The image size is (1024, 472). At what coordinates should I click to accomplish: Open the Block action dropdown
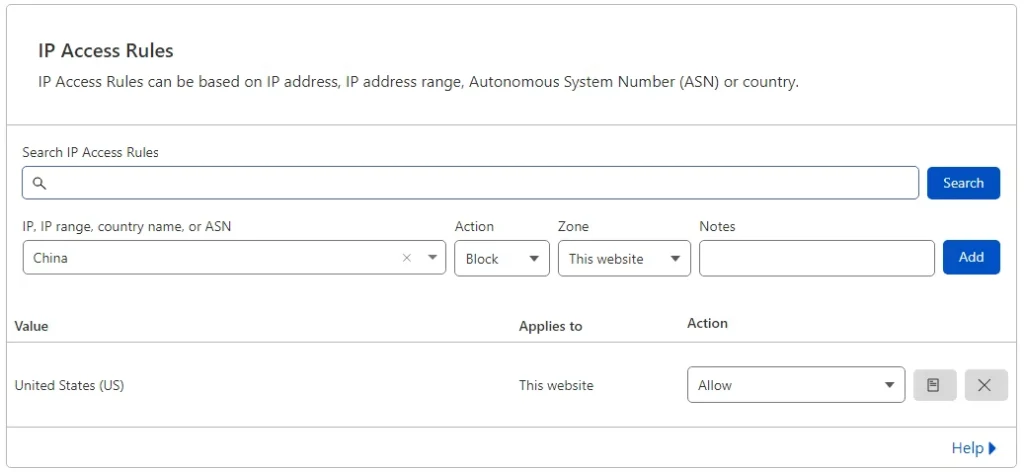(x=501, y=258)
